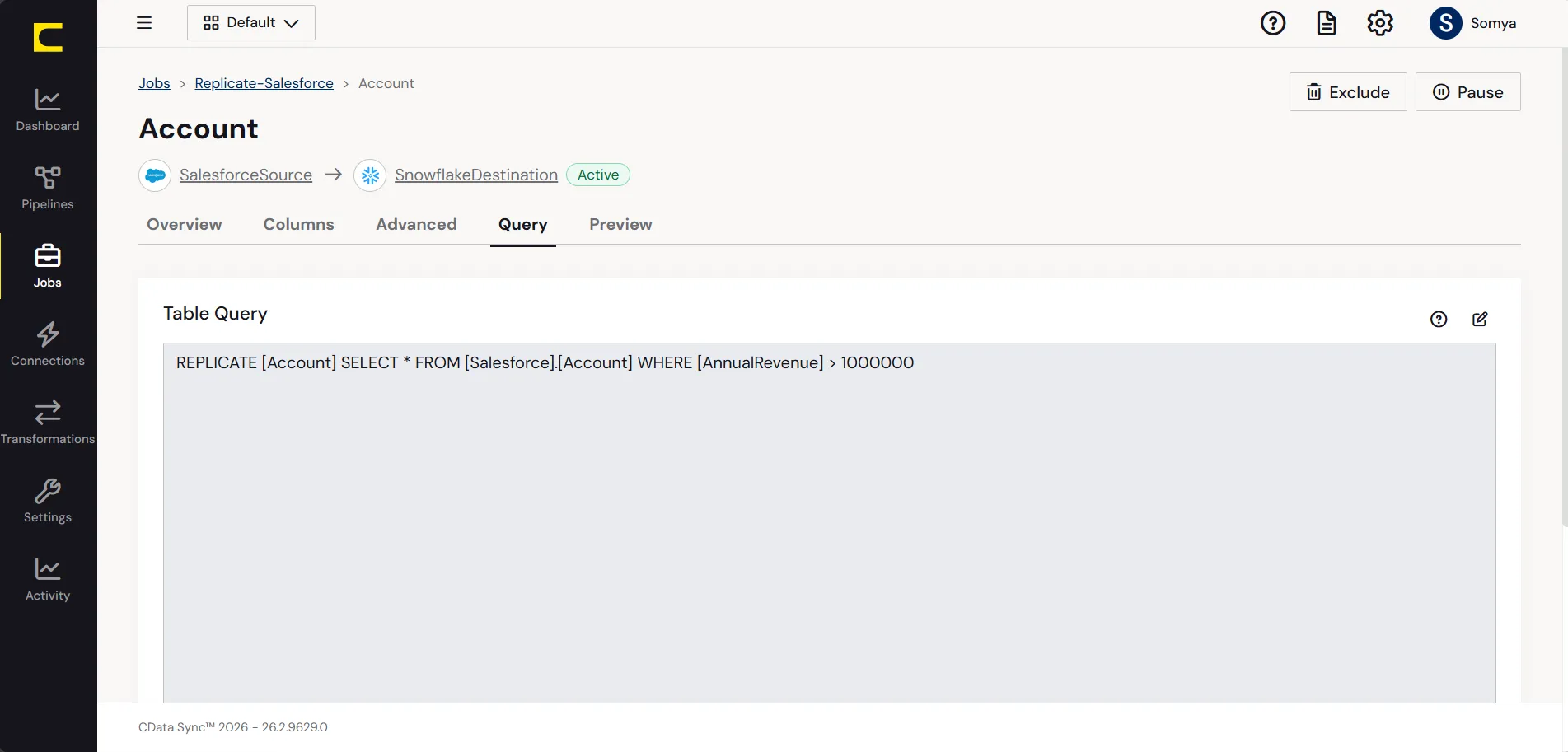Click the Active status badge
Screen dimensions: 1568x752
coord(598,175)
